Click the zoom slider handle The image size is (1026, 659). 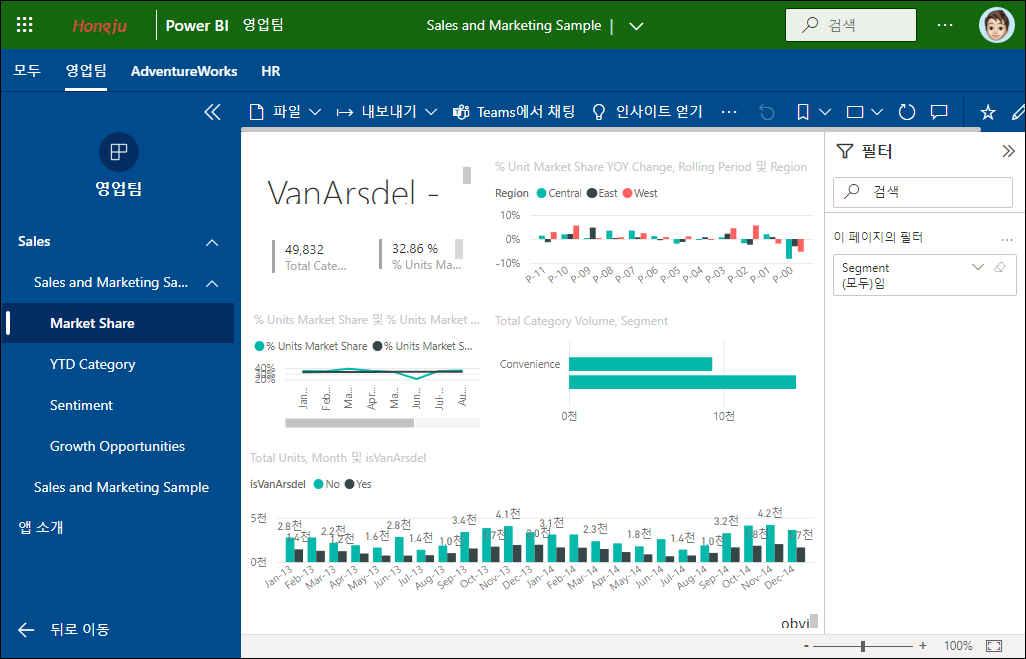863,647
